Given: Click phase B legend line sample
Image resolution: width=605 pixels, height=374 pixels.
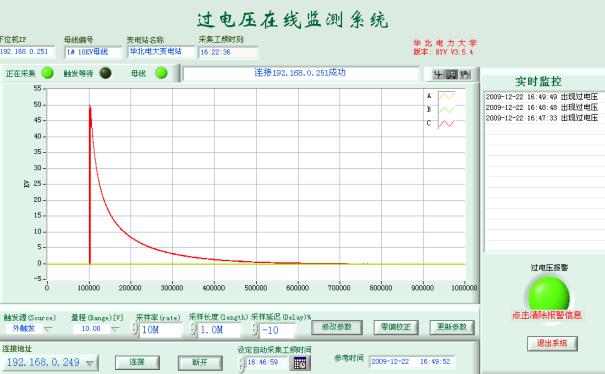Looking at the screenshot, I should (447, 110).
